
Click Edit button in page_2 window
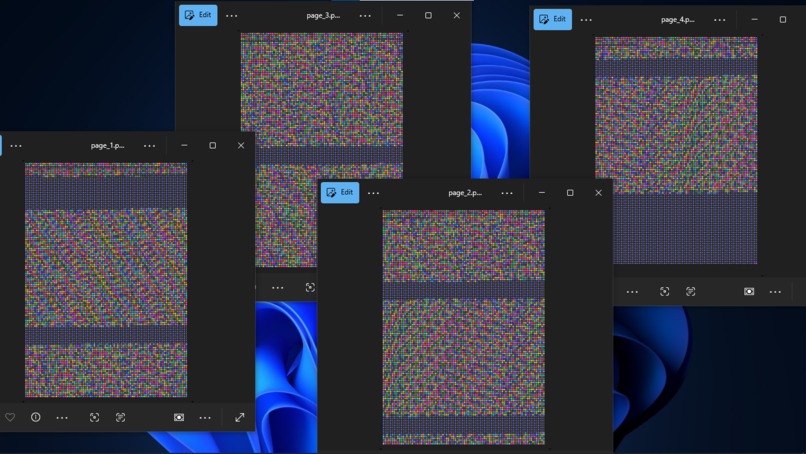point(340,192)
